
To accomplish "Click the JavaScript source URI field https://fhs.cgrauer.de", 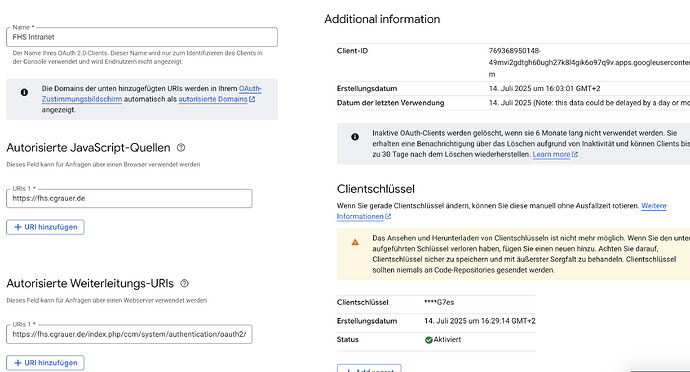I will (129, 199).
